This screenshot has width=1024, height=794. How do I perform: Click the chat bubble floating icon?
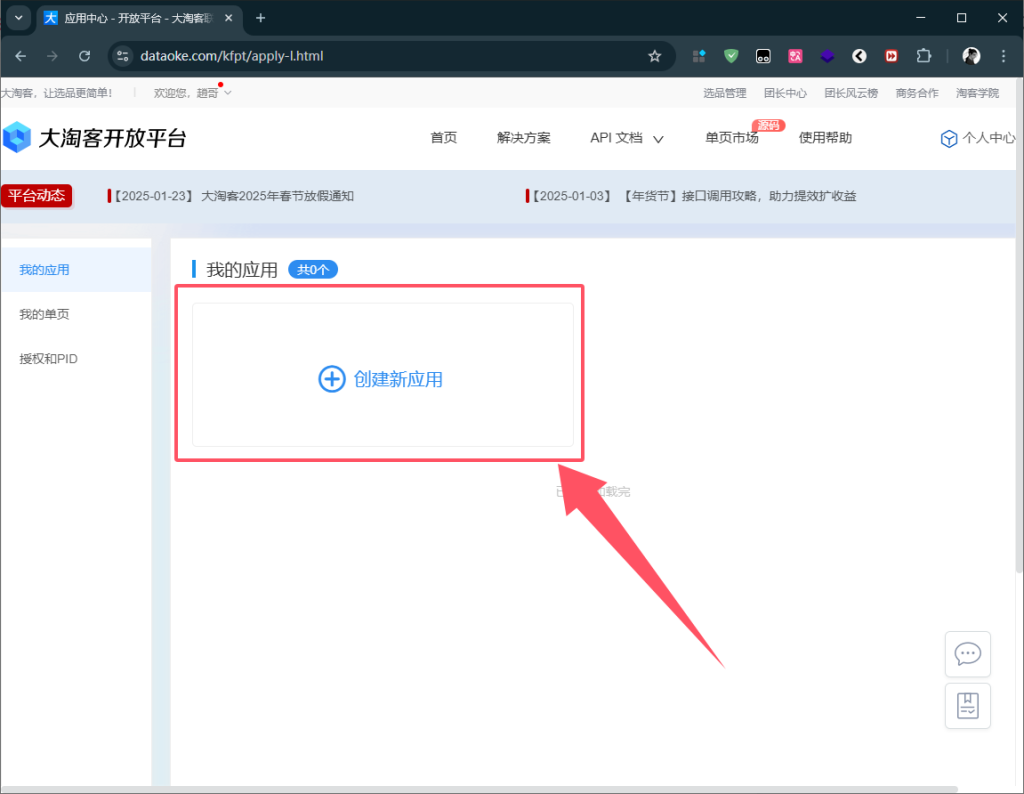click(x=967, y=654)
